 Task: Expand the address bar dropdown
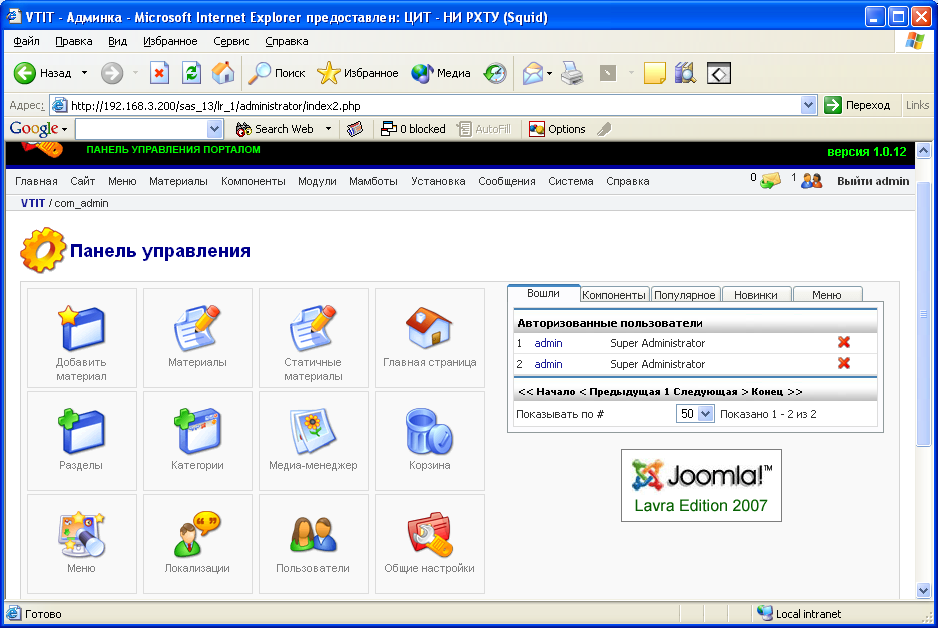[808, 106]
